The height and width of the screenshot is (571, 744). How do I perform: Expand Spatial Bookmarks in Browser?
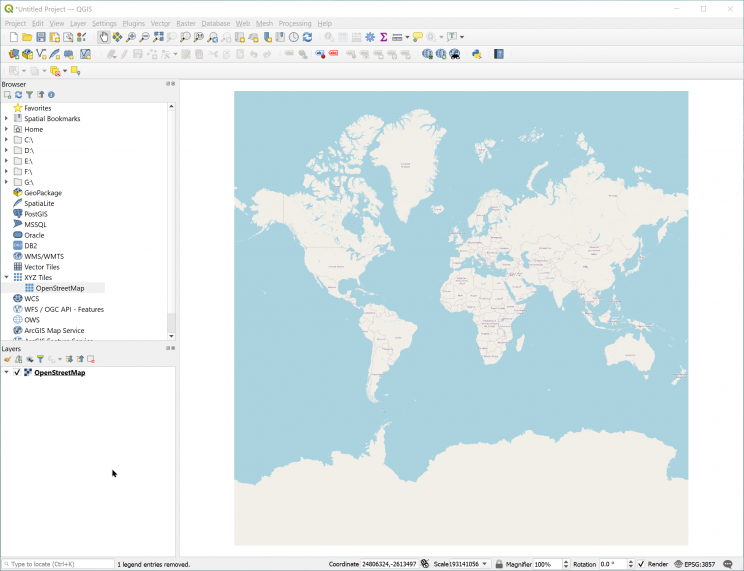click(x=6, y=118)
